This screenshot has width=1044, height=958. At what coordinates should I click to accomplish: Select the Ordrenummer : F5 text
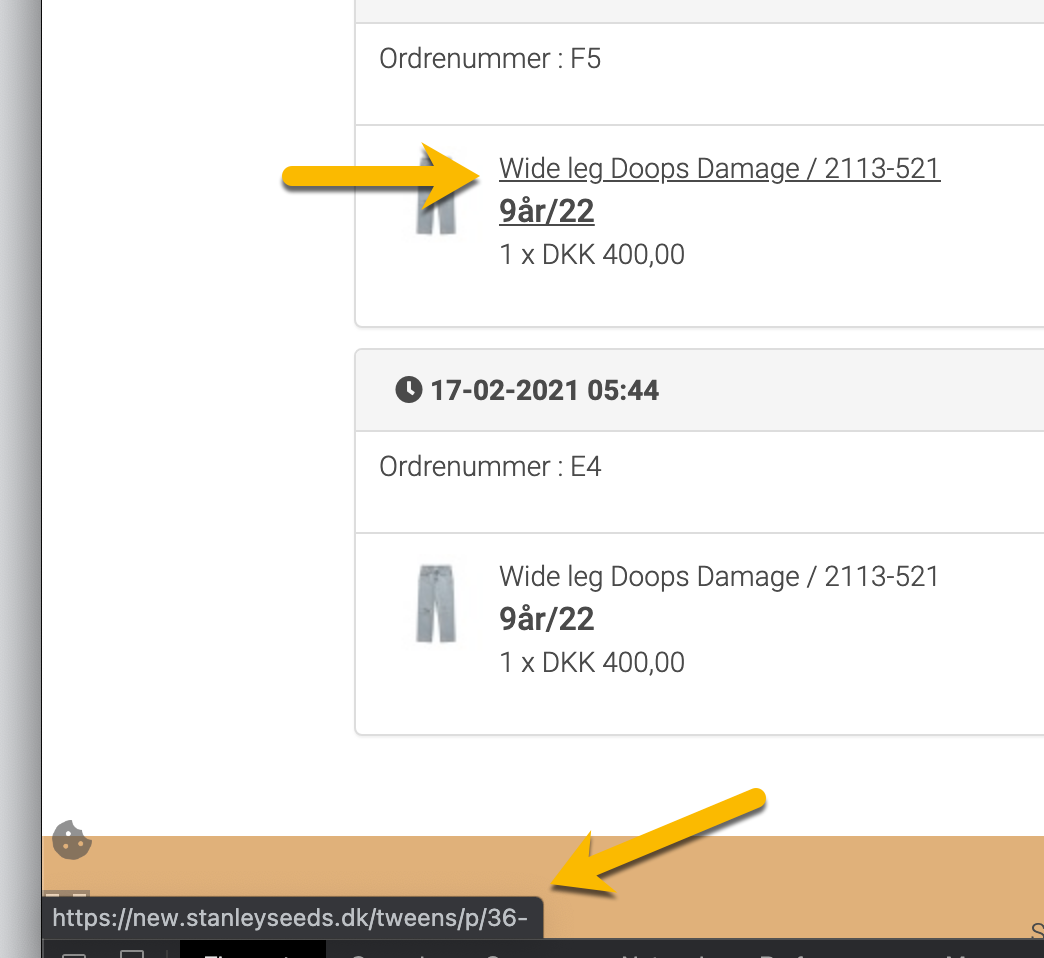pyautogui.click(x=490, y=59)
